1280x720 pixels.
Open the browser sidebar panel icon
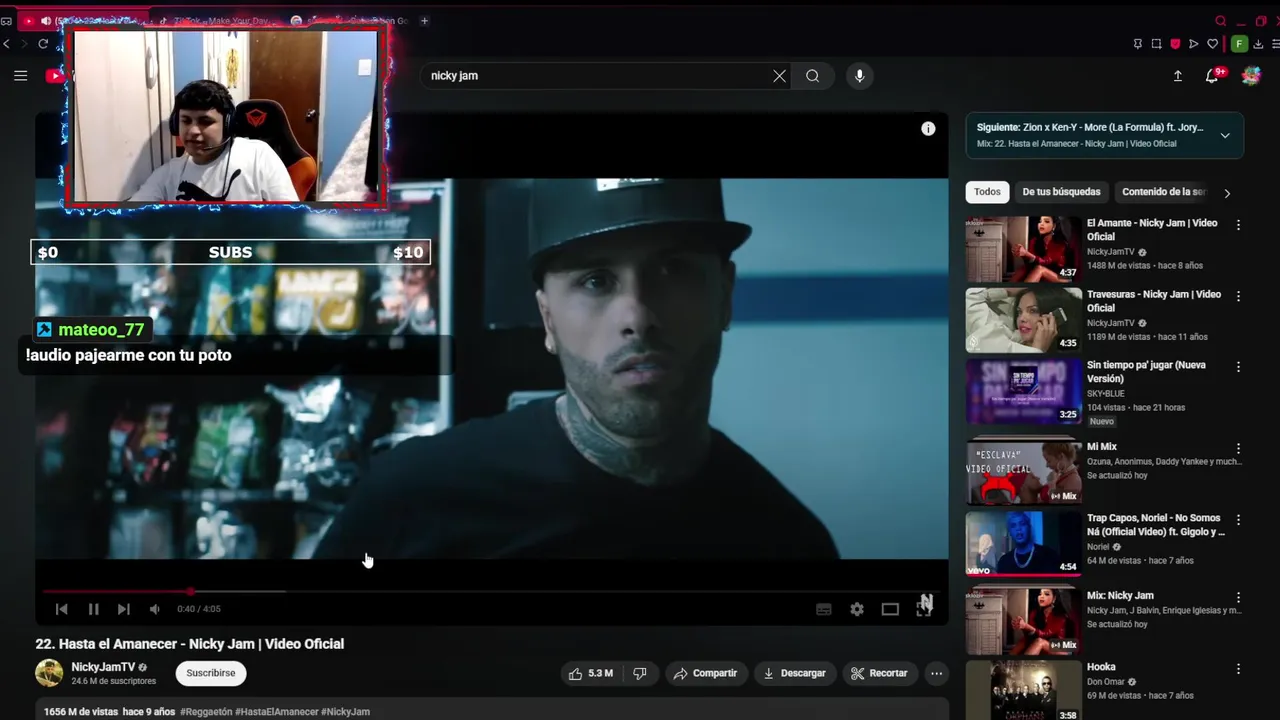pos(6,21)
